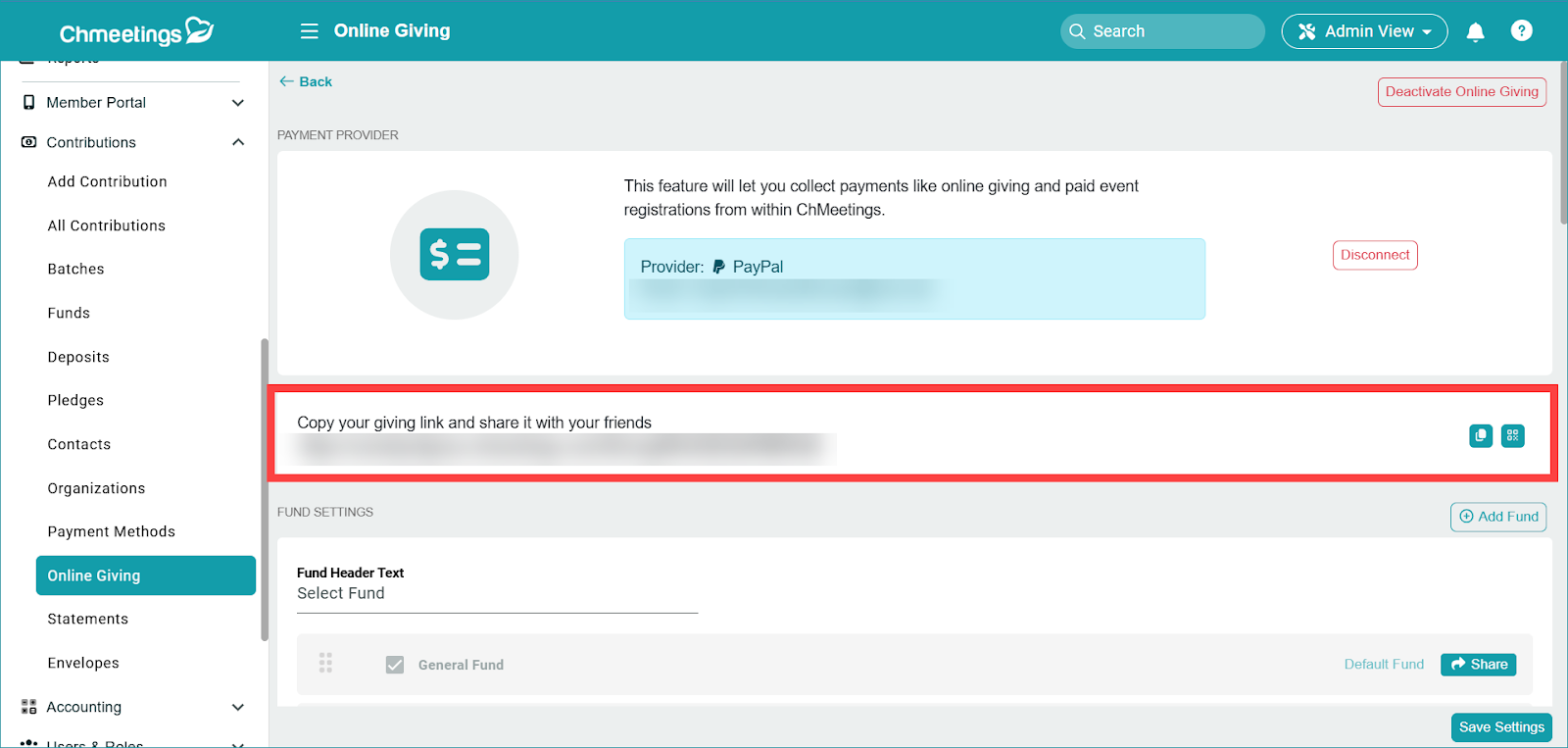
Task: Click the hamburger menu icon
Action: coord(309,31)
